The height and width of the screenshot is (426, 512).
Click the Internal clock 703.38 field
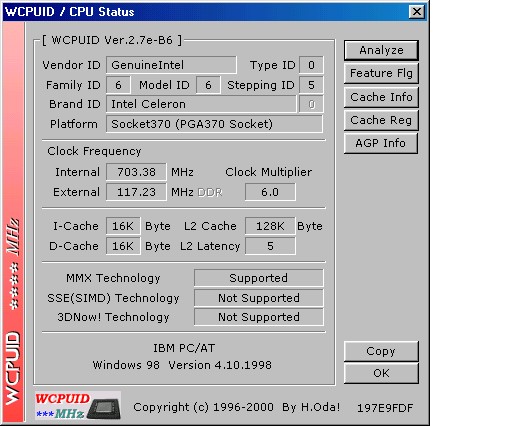pyautogui.click(x=136, y=172)
